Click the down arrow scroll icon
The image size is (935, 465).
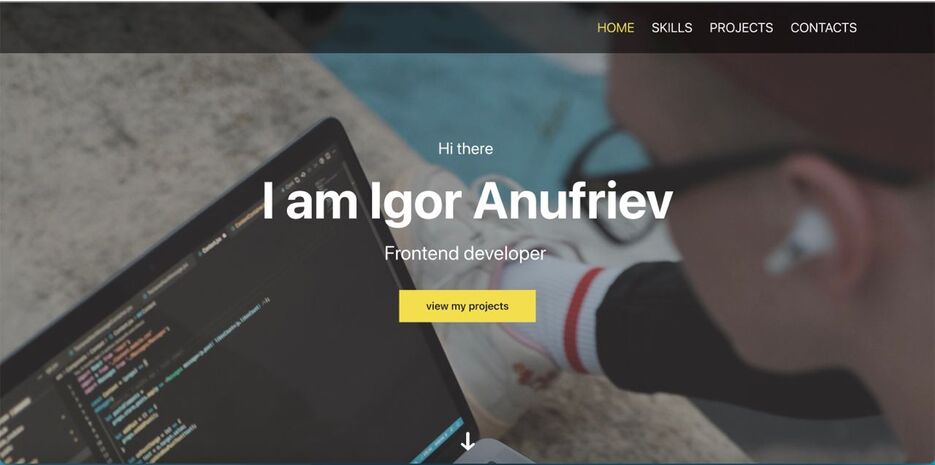click(468, 441)
